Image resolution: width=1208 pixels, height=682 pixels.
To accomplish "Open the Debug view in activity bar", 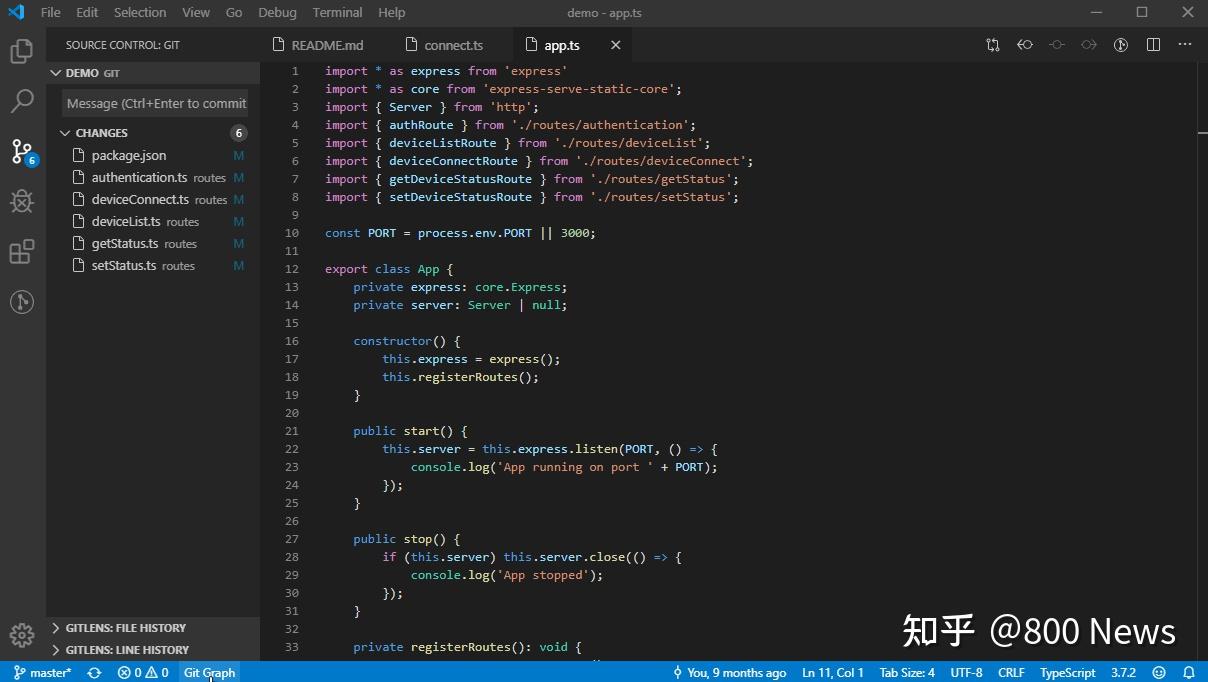I will (x=22, y=201).
